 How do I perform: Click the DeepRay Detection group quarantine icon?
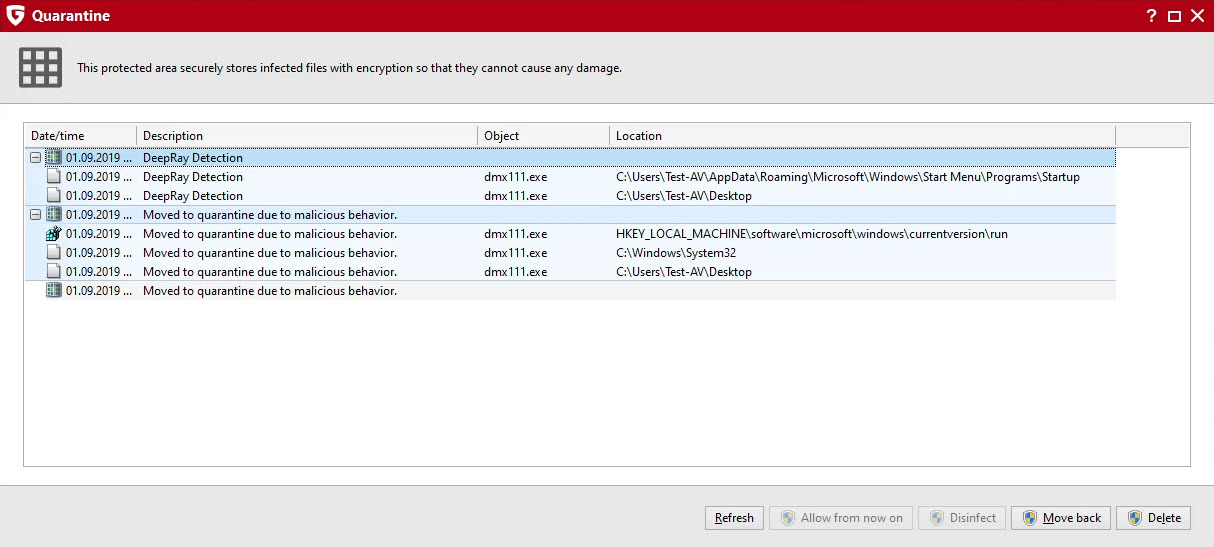pyautogui.click(x=54, y=158)
